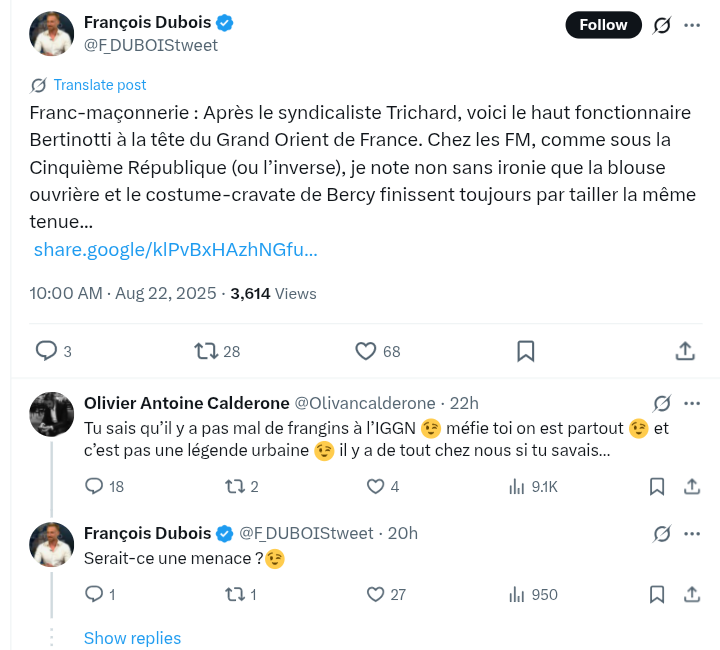Like the main post with 68 likes
Screen dimensions: 720x650
coord(366,351)
